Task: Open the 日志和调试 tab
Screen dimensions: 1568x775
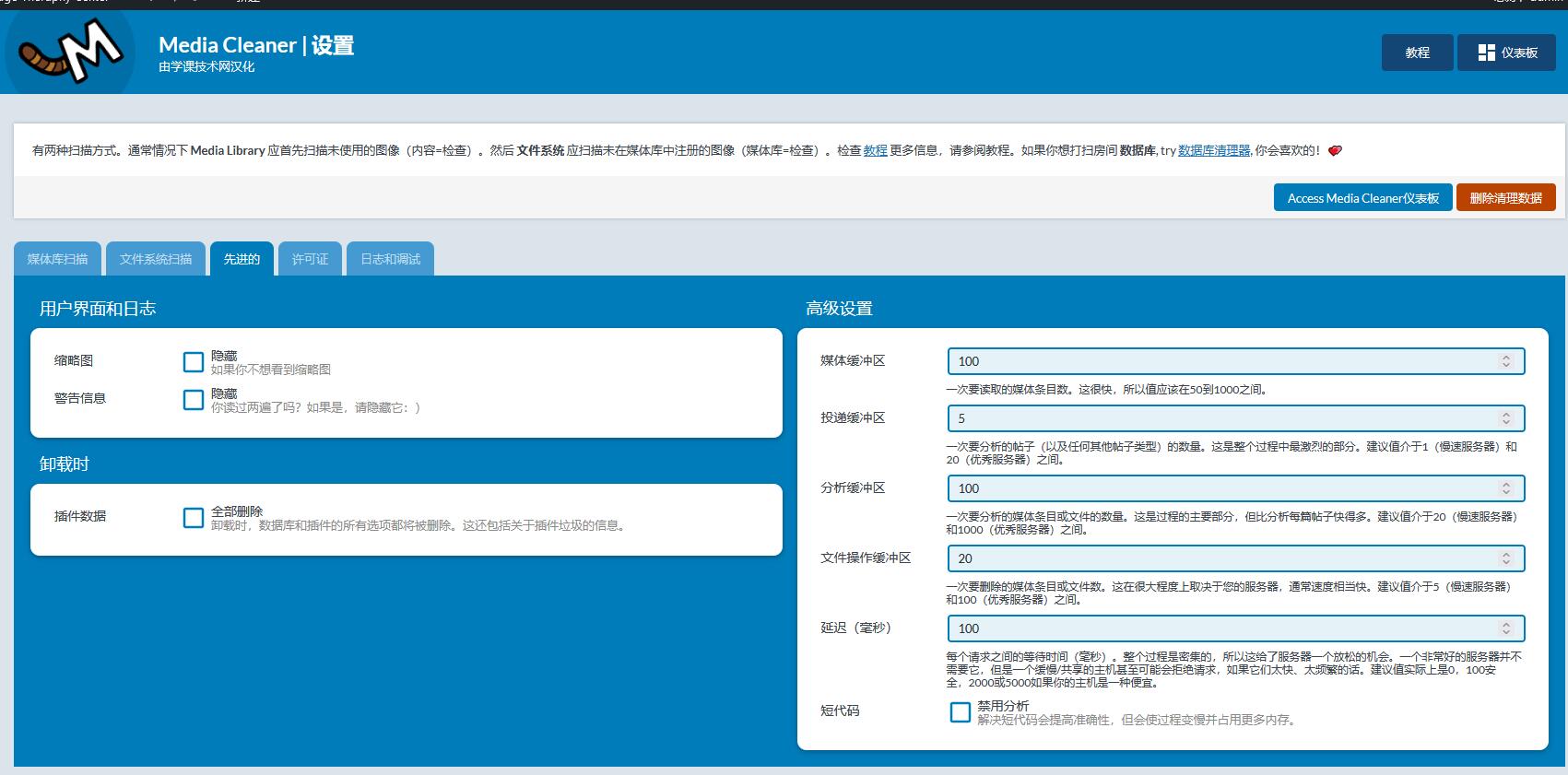Action: coord(390,259)
